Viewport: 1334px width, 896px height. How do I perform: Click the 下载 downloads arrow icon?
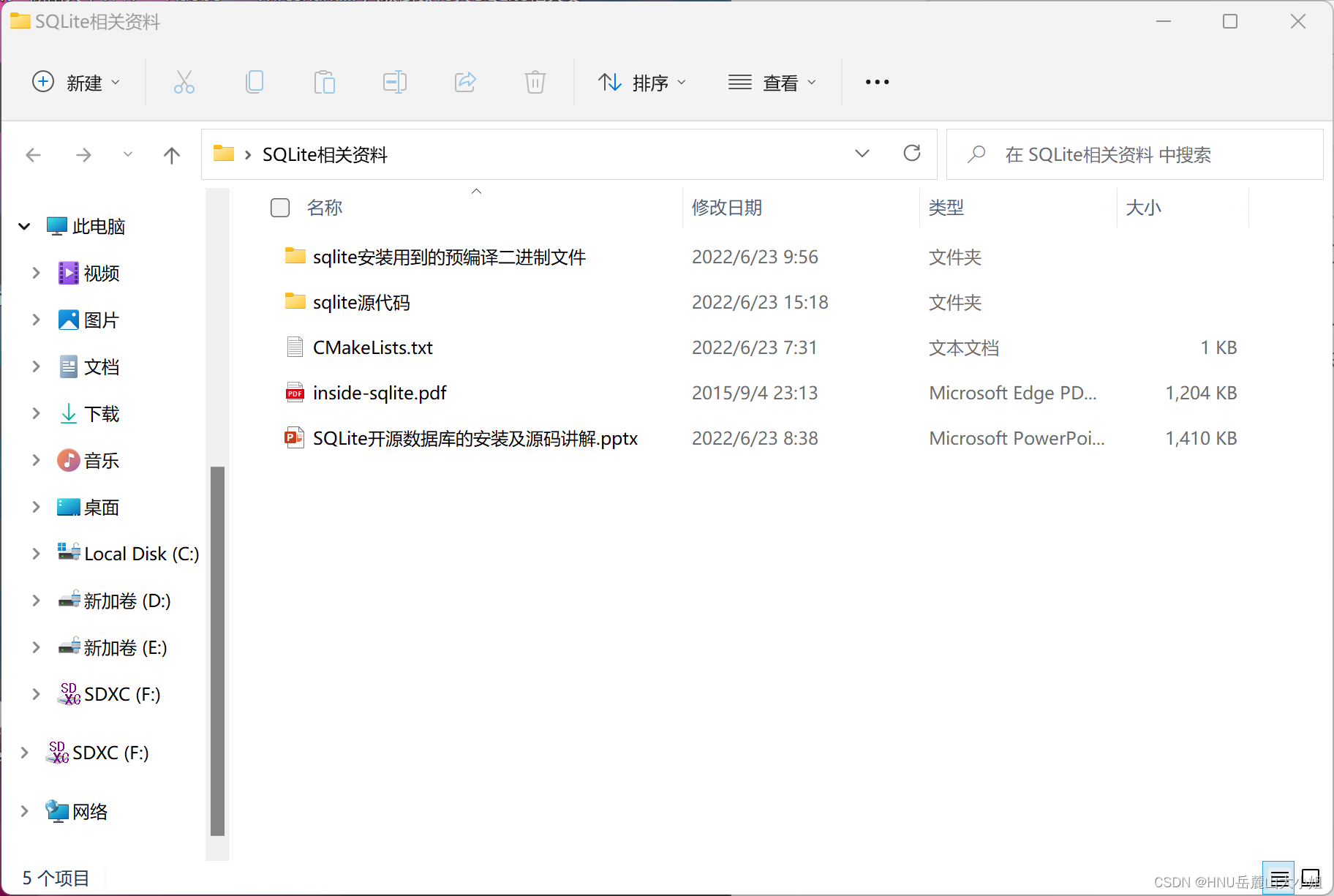coord(68,413)
